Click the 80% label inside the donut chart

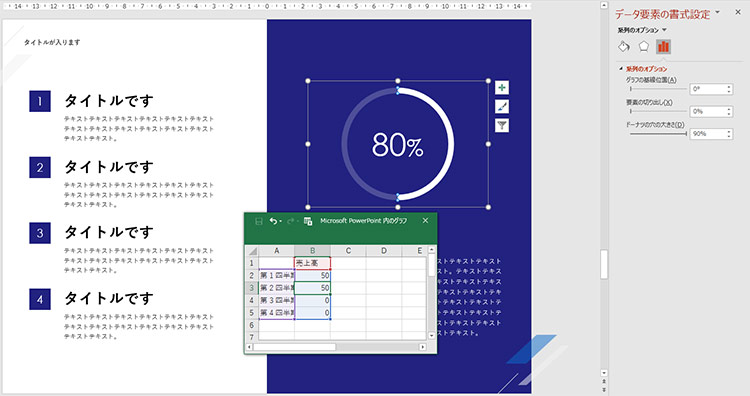coord(397,145)
